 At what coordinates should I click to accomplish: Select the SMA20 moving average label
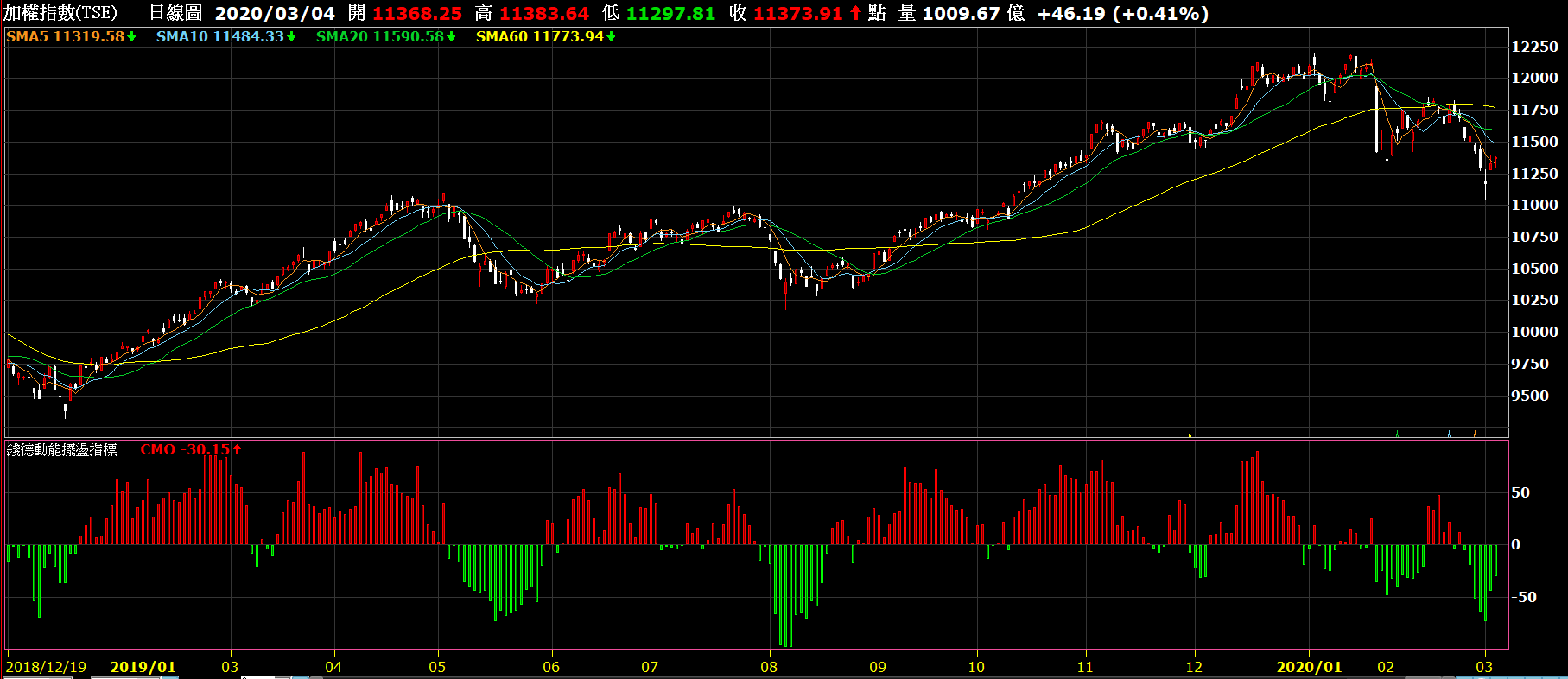[x=342, y=36]
